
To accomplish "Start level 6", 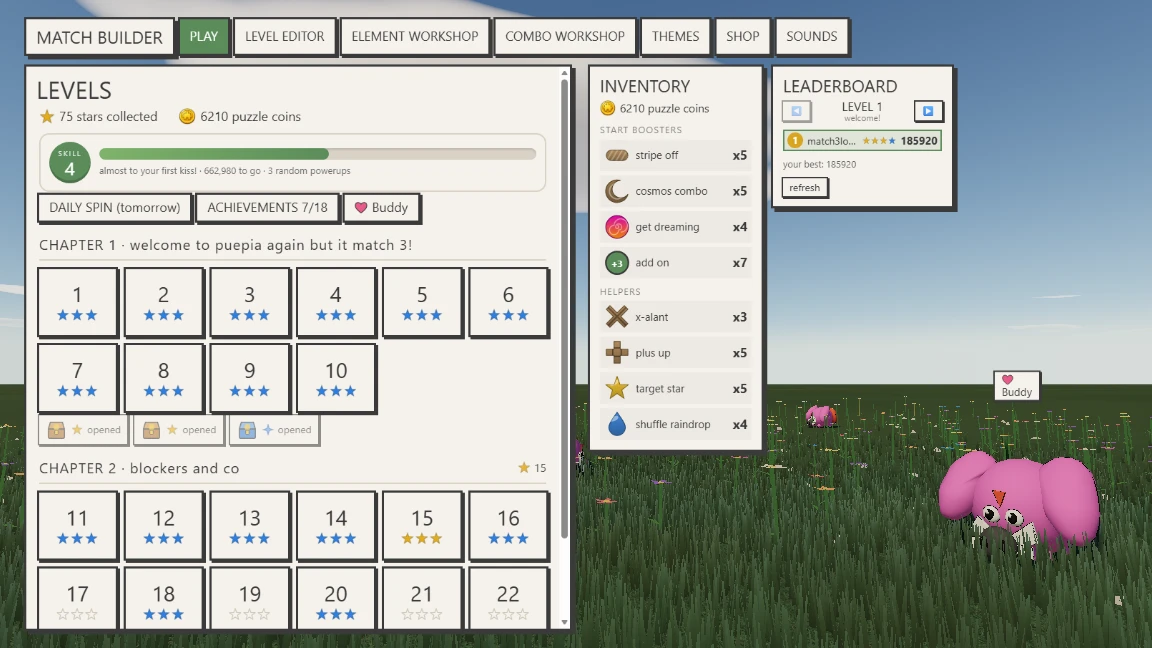I will (x=508, y=302).
